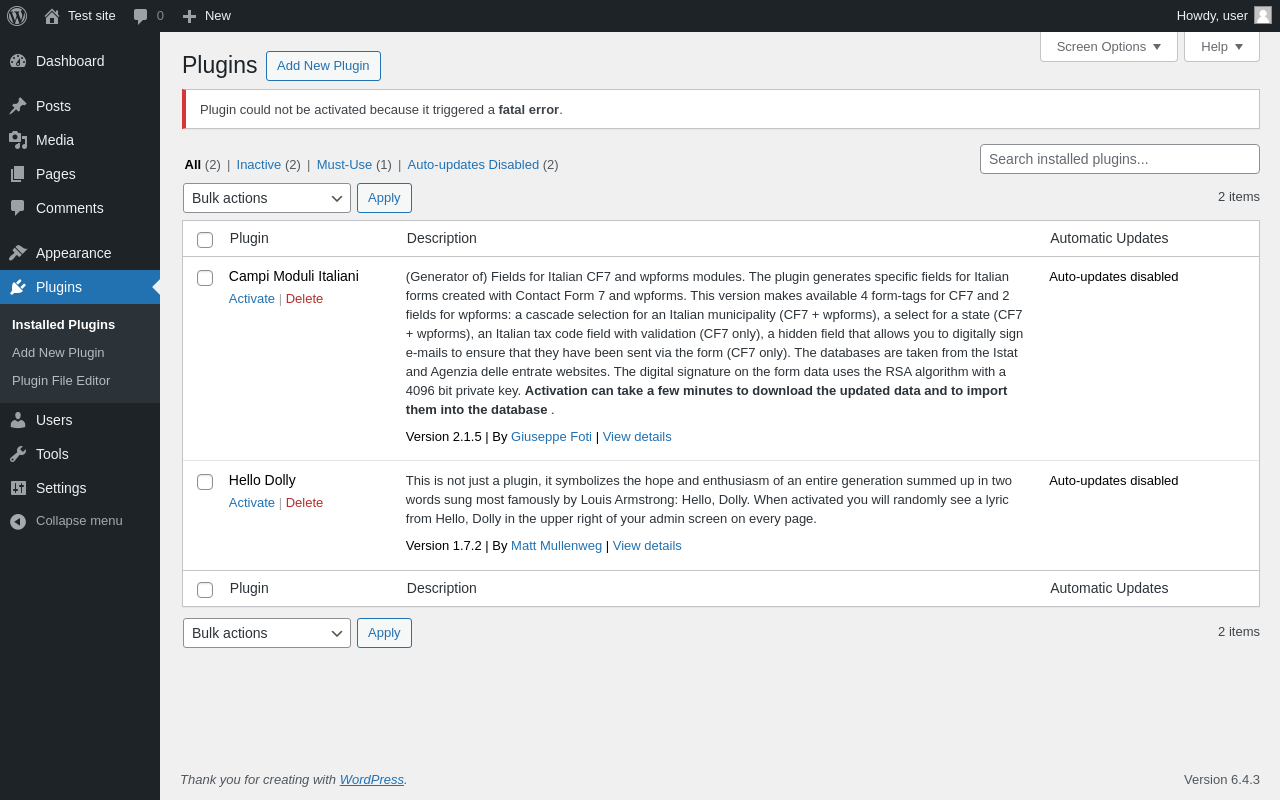Sort by the Plugin column header at top

[x=249, y=238]
